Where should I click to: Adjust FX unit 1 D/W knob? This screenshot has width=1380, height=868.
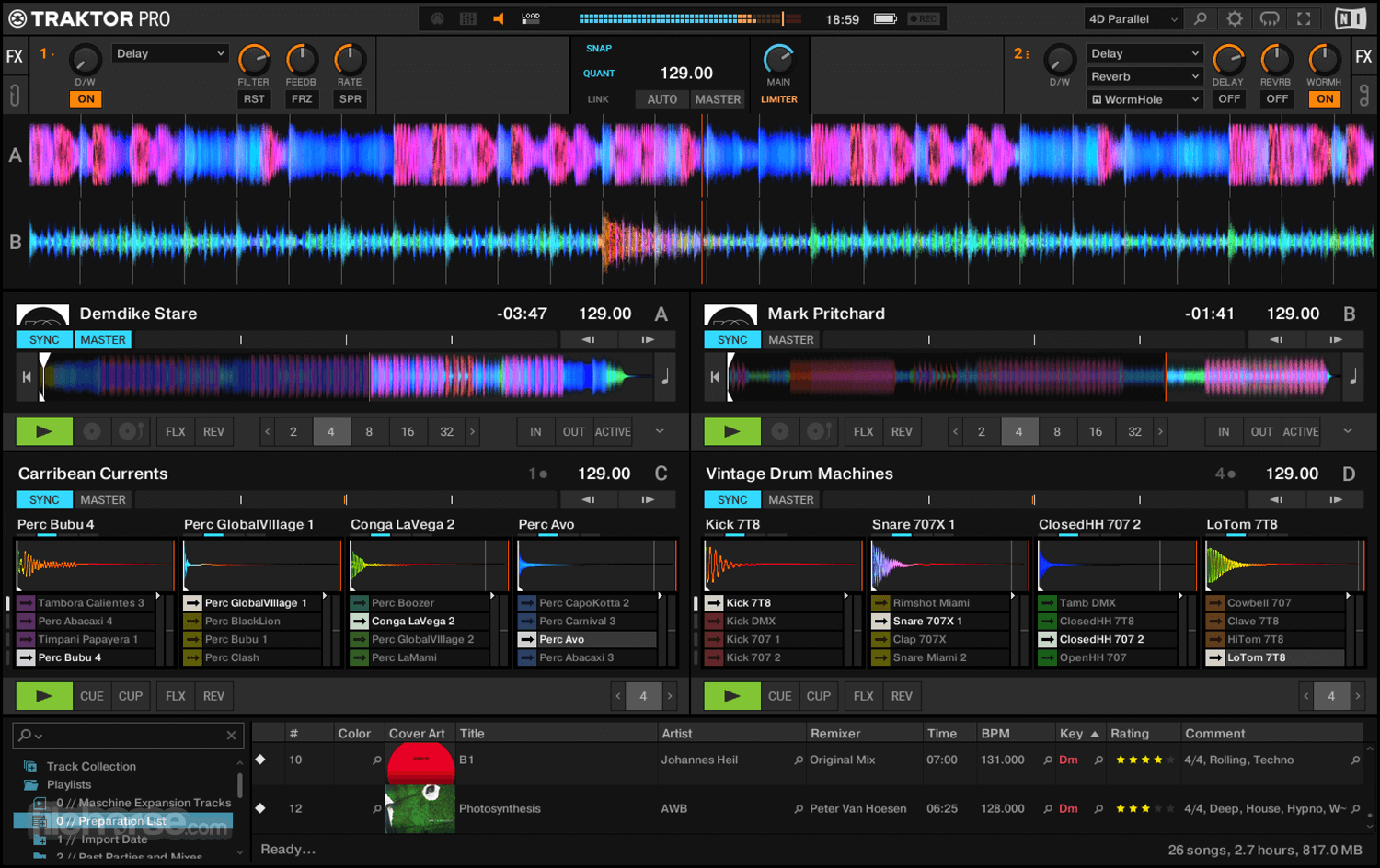coord(85,61)
